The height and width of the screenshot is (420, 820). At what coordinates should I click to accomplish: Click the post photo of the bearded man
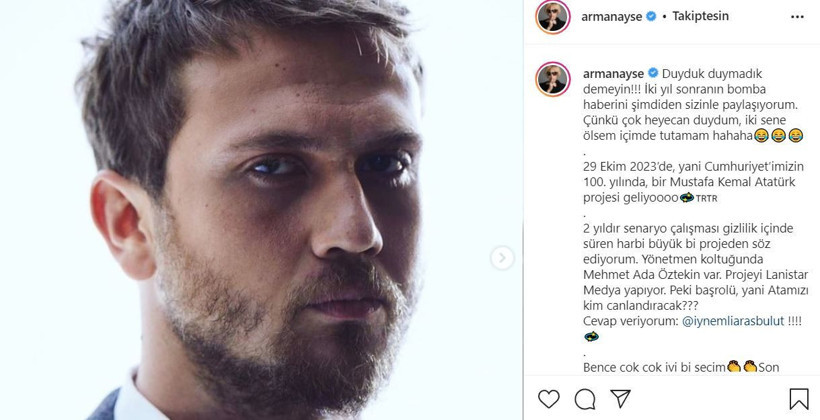tap(260, 210)
